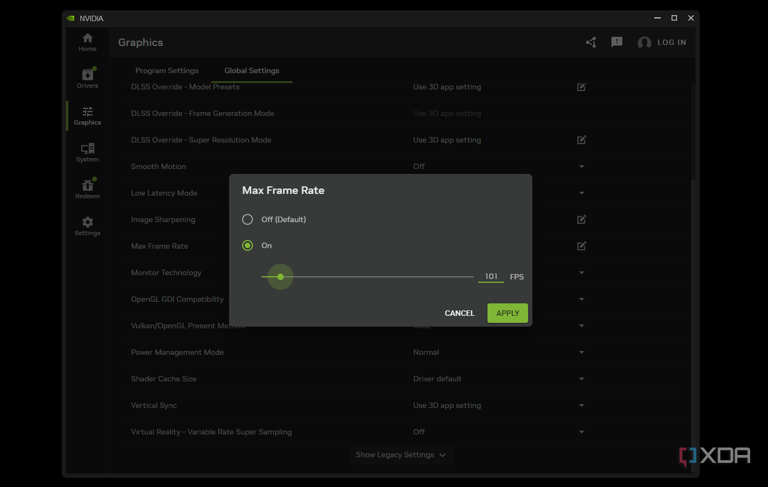This screenshot has width=768, height=487.
Task: Open the feedback notification icon
Action: point(616,42)
